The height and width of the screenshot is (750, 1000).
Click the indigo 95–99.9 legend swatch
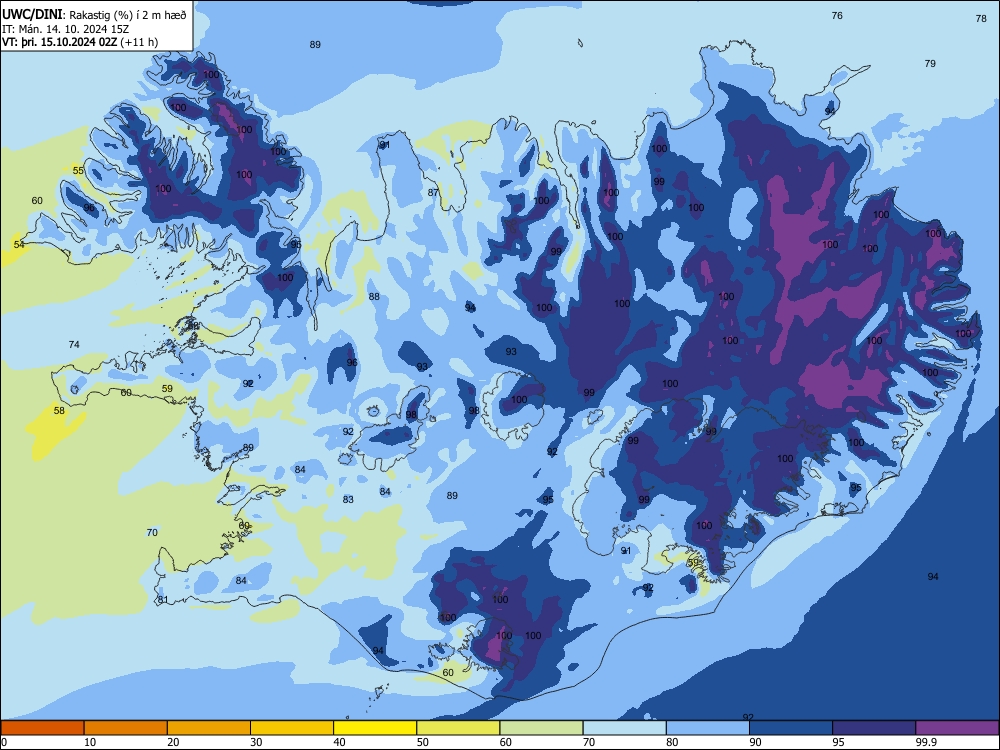pos(874,728)
